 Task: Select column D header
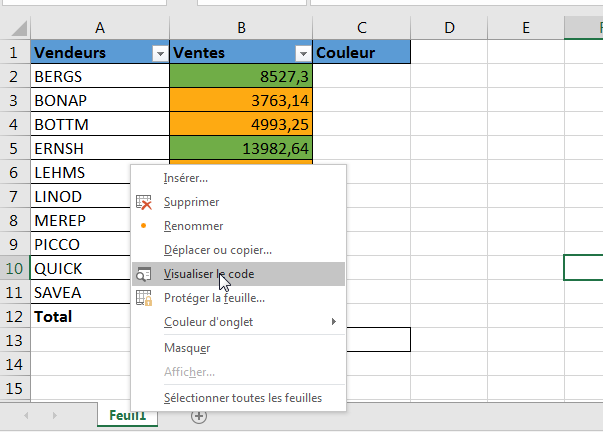click(x=449, y=28)
